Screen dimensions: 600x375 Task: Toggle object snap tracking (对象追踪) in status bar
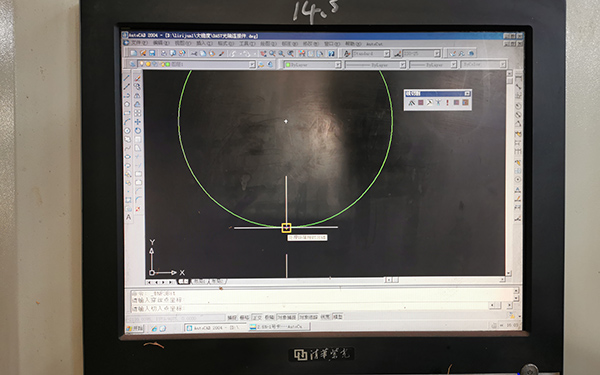coord(308,317)
